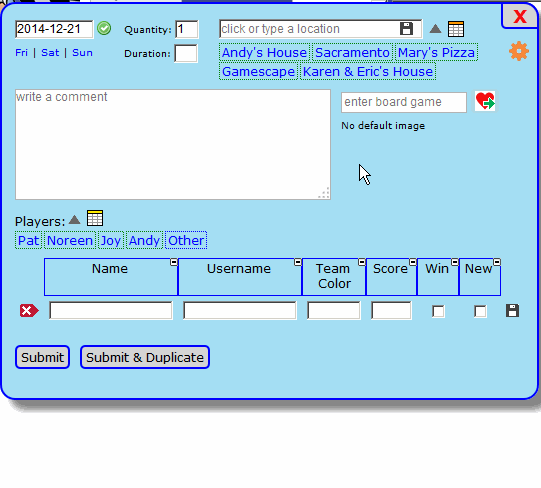Click the green date validation checkmark icon
Screen dimensions: 541x488
click(104, 28)
